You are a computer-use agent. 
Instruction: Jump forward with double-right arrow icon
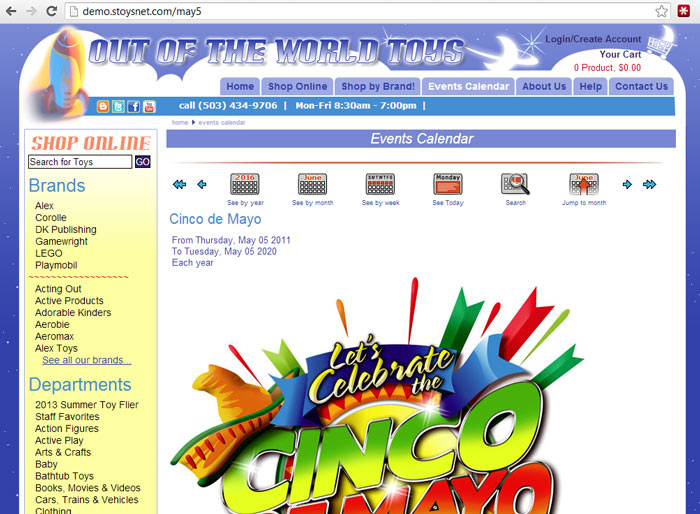click(650, 184)
